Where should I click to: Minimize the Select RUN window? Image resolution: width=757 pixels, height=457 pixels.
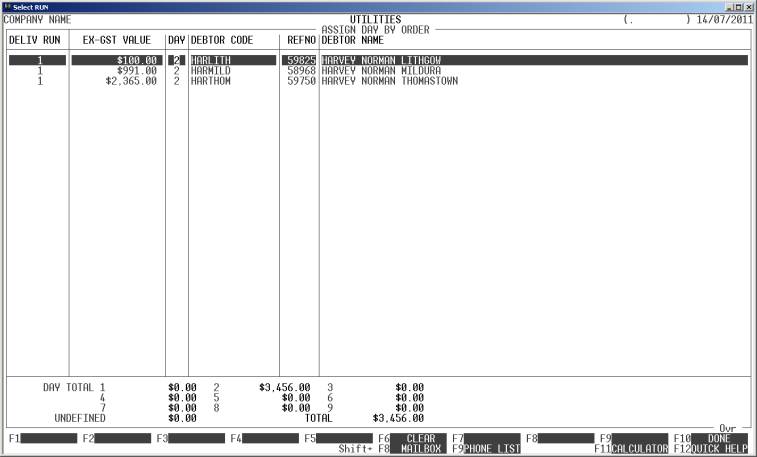pyautogui.click(x=729, y=7)
